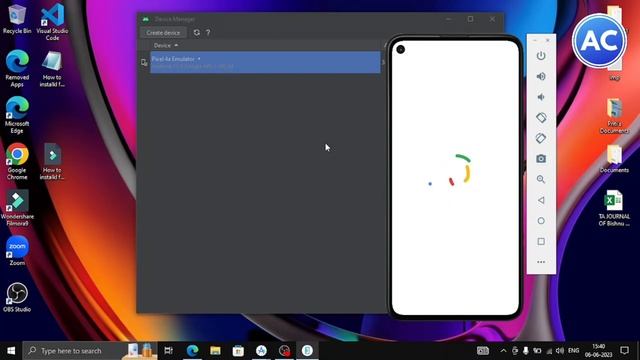Rotate emulator right with lower rotate icon

[541, 138]
